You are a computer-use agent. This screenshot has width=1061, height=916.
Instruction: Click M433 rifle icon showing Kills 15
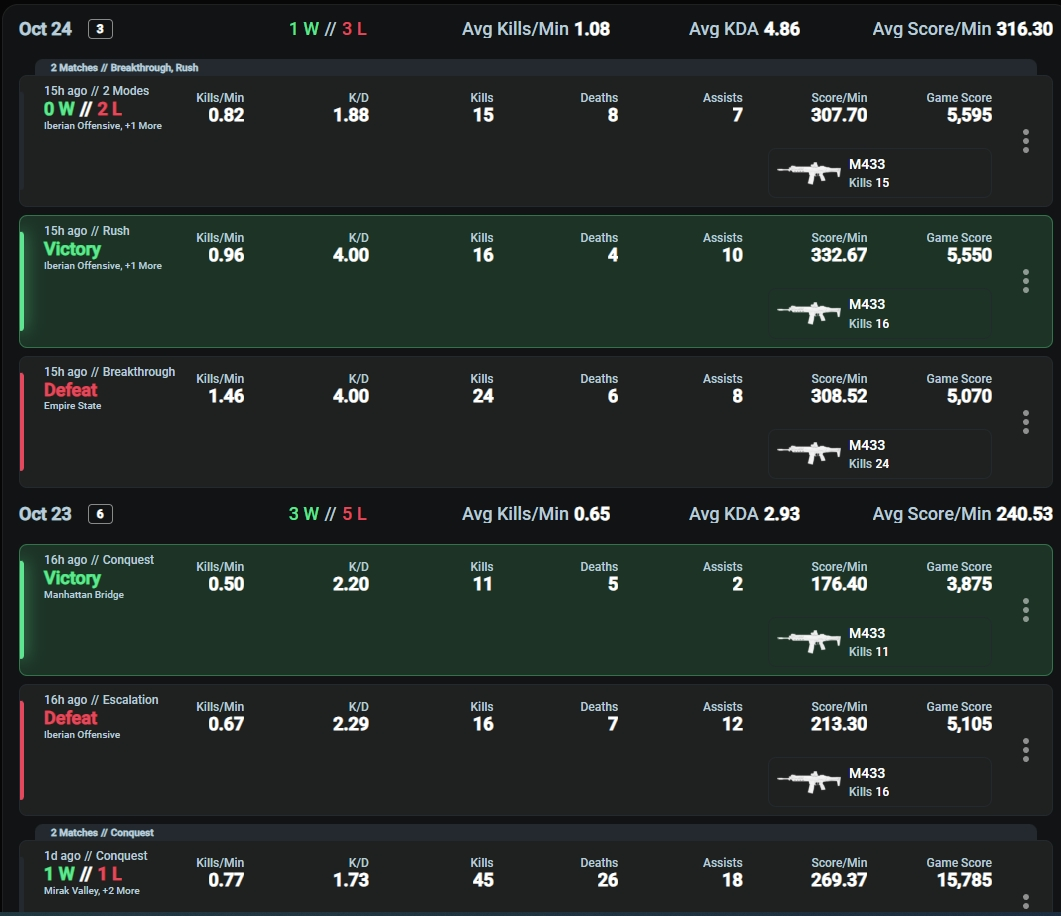[809, 173]
